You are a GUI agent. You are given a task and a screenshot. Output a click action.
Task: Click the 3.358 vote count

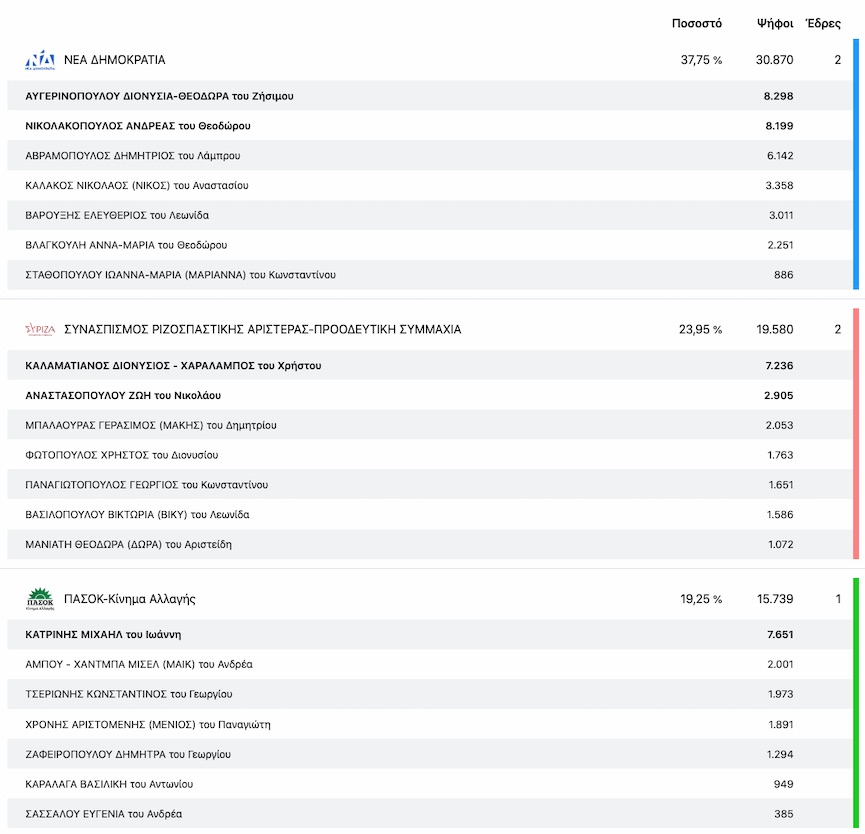[x=779, y=185]
